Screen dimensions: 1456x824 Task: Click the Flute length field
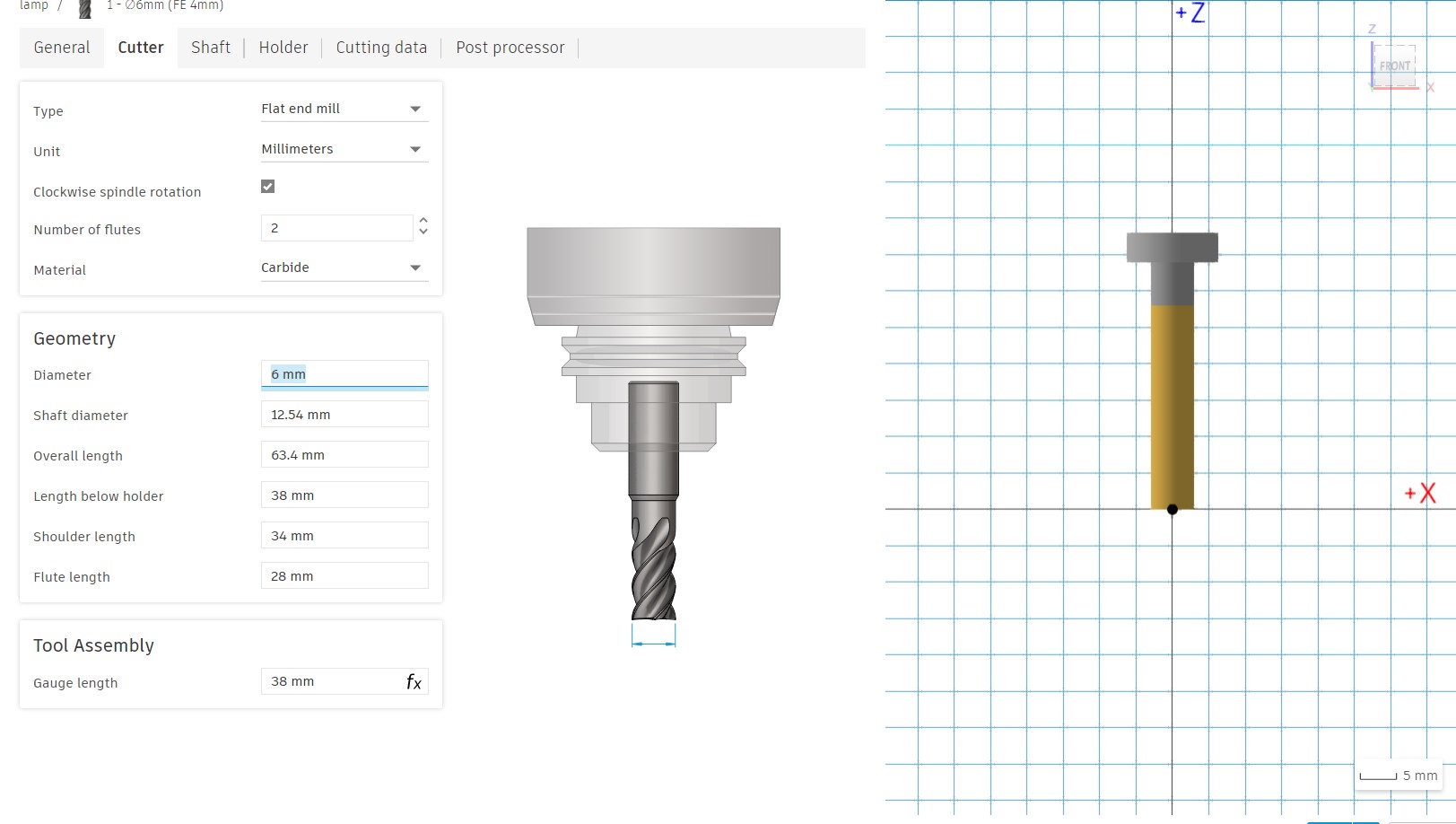coord(344,576)
